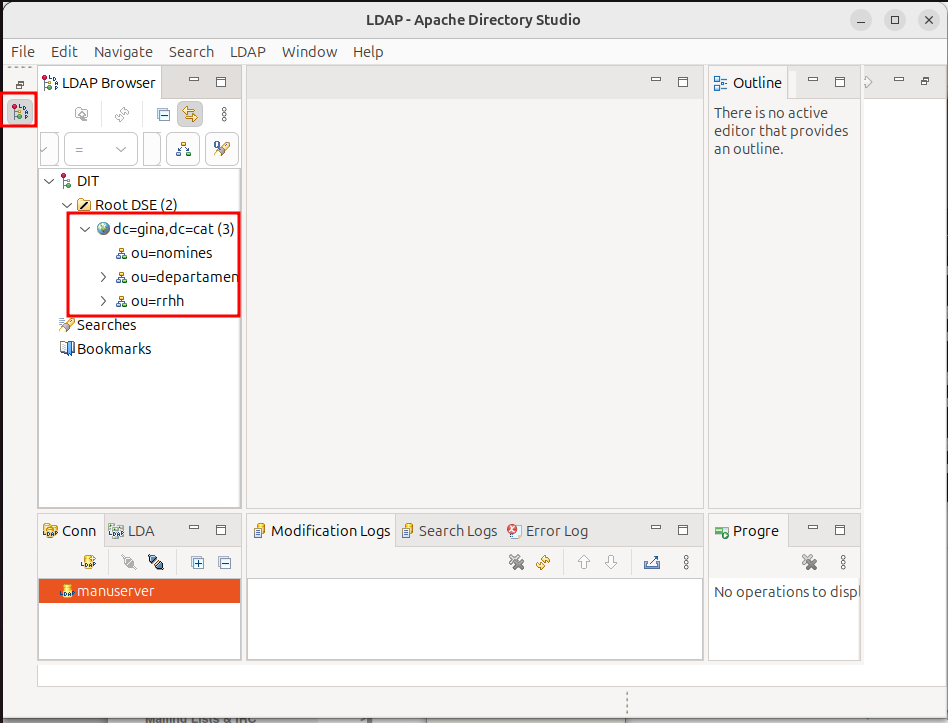
Task: Toggle Link with Editor in LDAP Browser
Action: point(189,115)
